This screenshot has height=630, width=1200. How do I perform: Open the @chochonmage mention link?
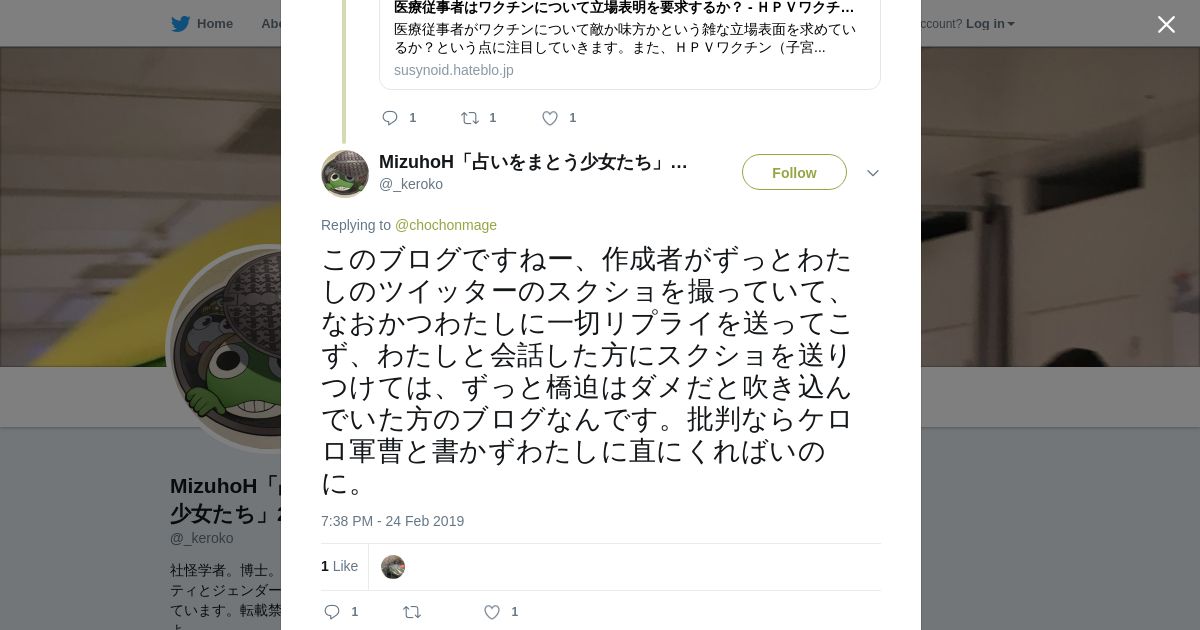[x=445, y=225]
